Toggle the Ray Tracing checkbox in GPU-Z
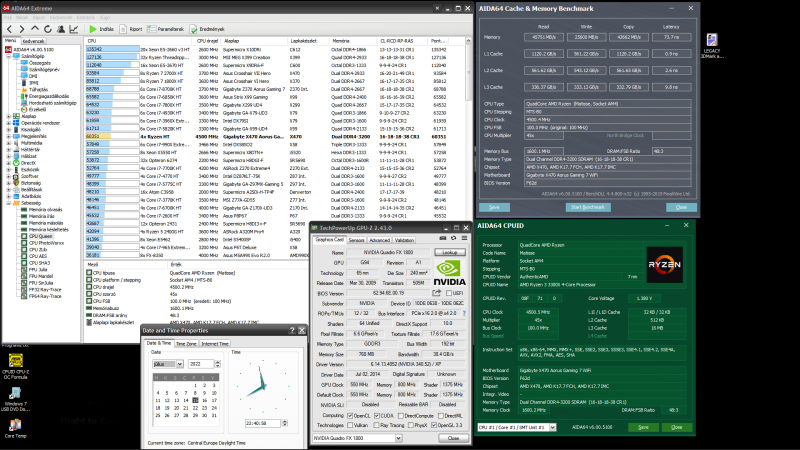The height and width of the screenshot is (450, 800). click(x=377, y=425)
